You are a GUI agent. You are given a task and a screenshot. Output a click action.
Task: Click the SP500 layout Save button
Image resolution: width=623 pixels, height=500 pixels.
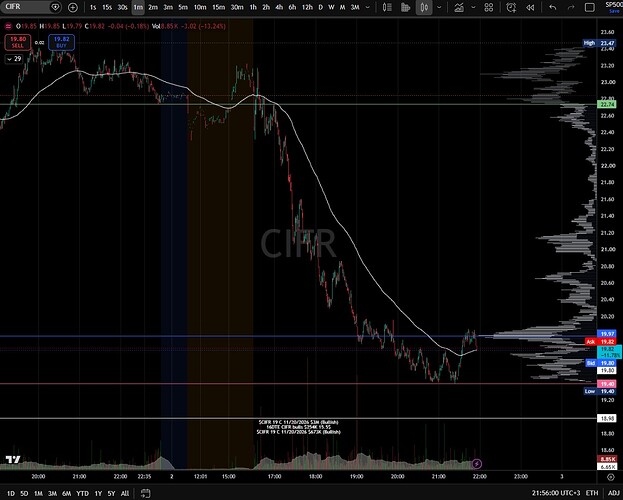point(614,11)
